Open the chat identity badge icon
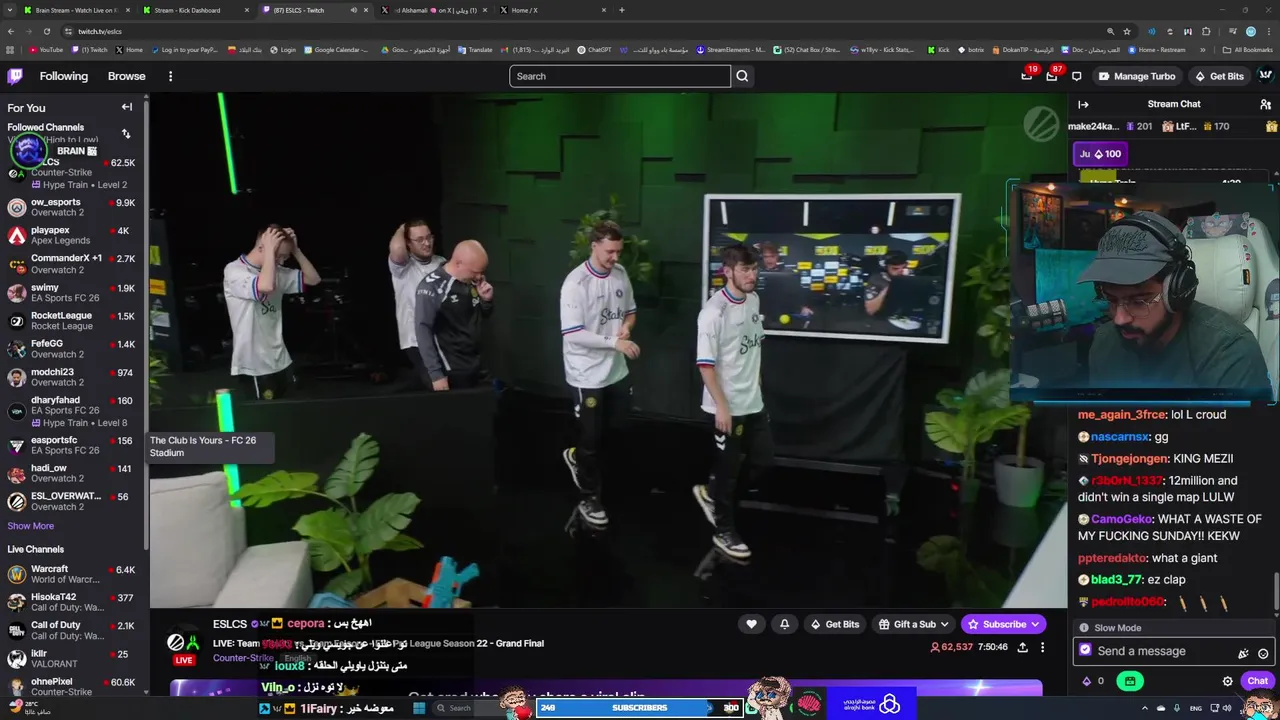Screen dimensions: 1280x720 [x=1085, y=650]
